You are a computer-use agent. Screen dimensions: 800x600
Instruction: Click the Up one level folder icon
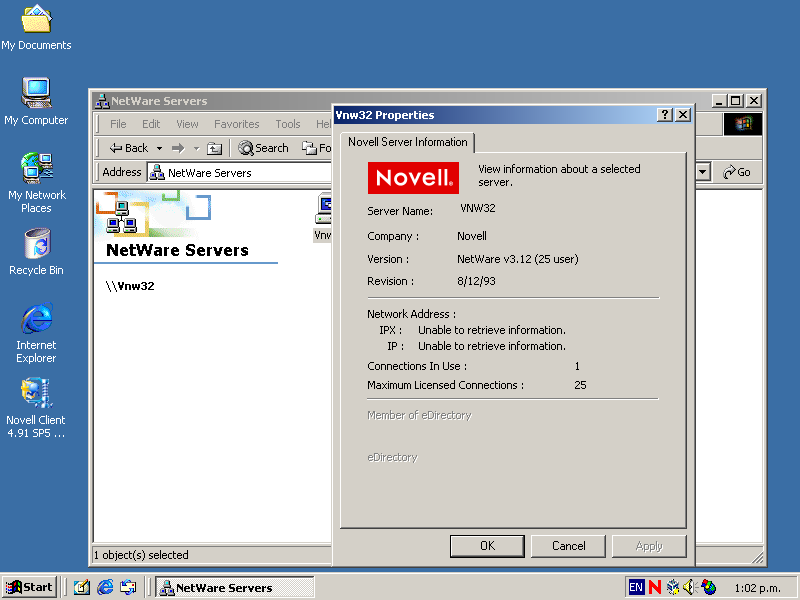(x=214, y=148)
